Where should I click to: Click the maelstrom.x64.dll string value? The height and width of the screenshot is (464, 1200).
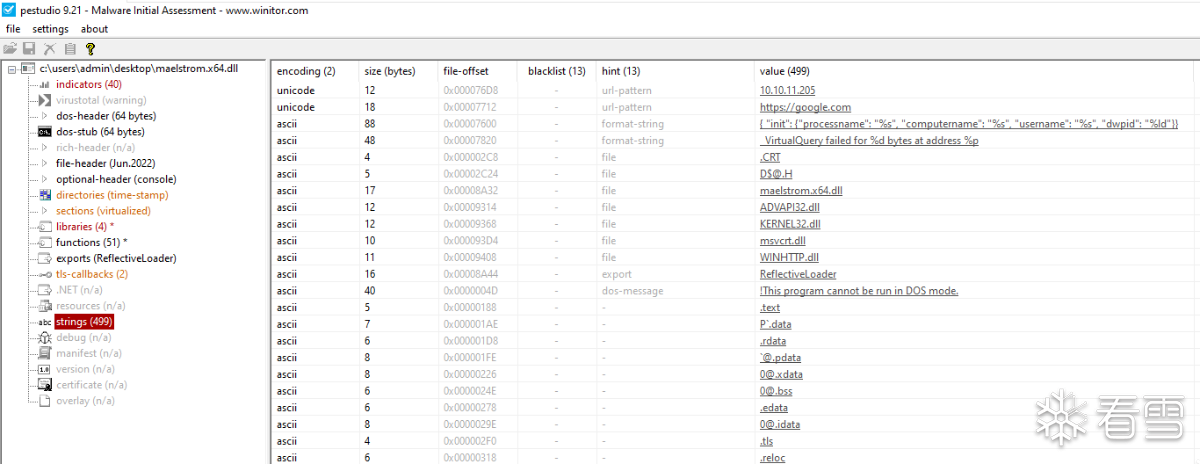801,190
